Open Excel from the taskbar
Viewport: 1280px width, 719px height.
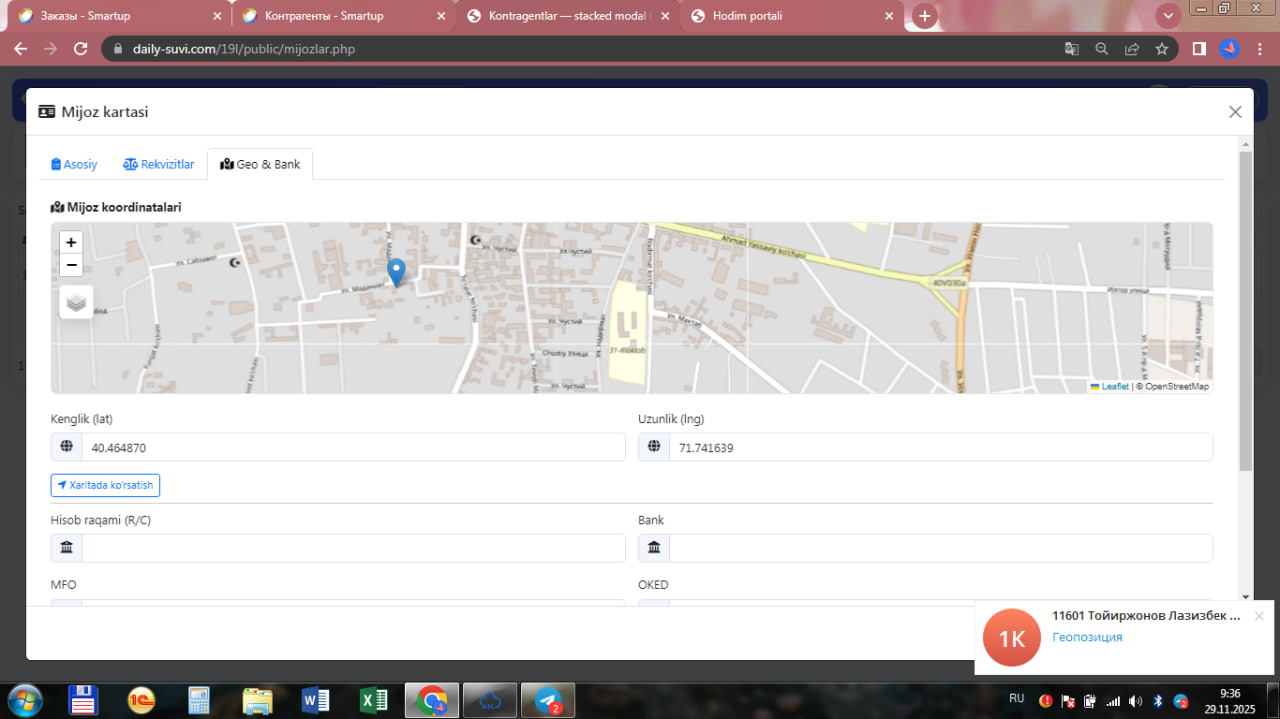coord(374,700)
